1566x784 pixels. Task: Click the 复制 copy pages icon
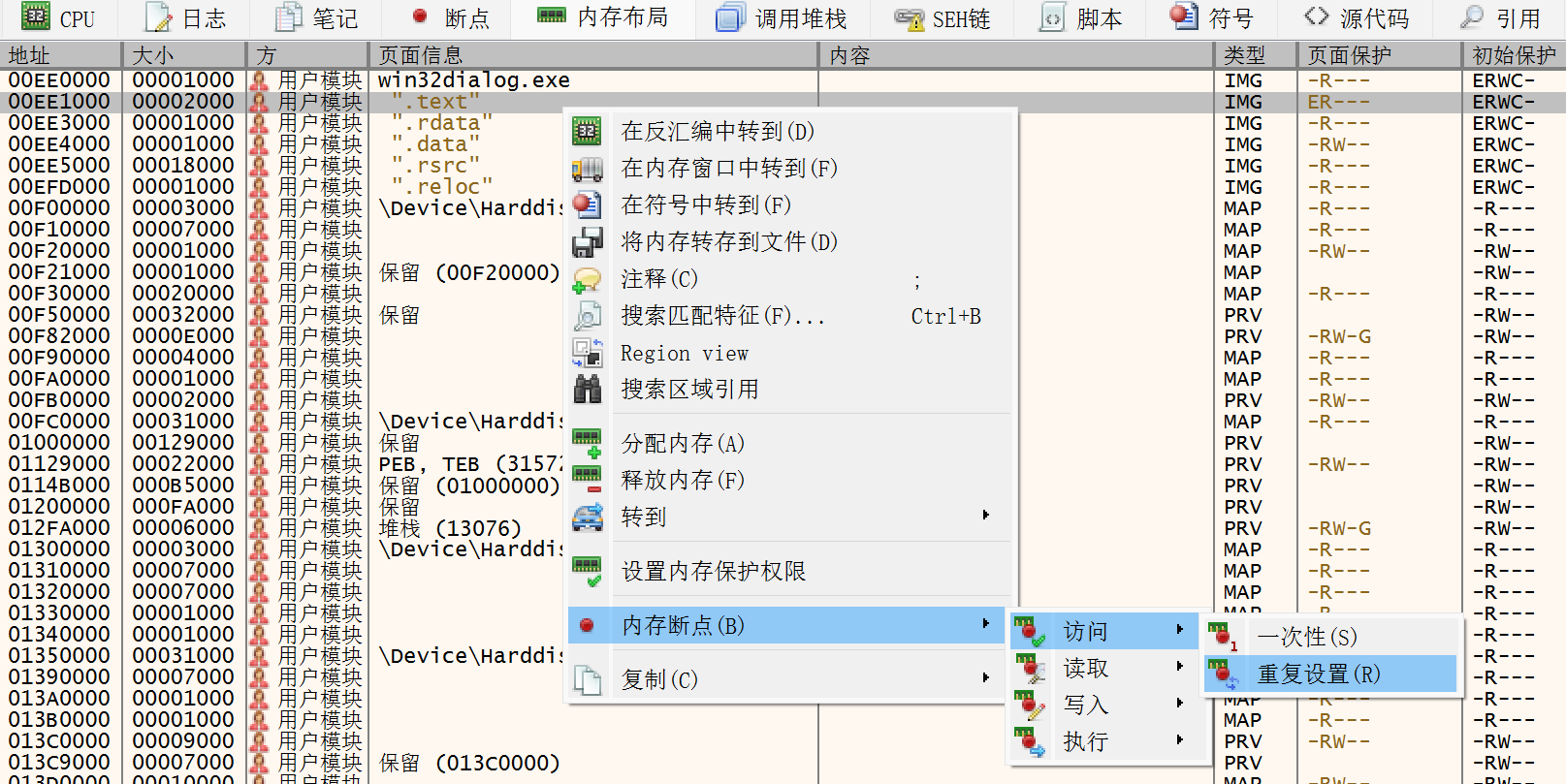587,680
